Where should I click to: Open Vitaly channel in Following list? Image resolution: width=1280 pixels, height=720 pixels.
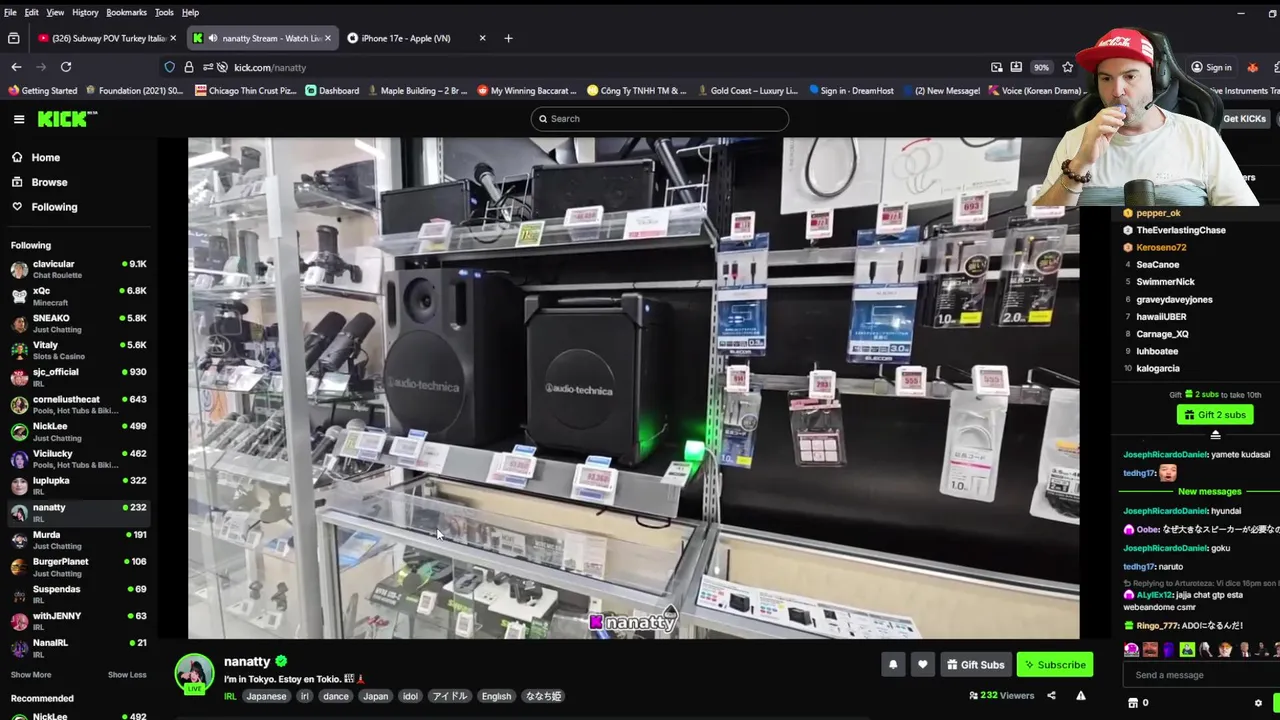[78, 349]
